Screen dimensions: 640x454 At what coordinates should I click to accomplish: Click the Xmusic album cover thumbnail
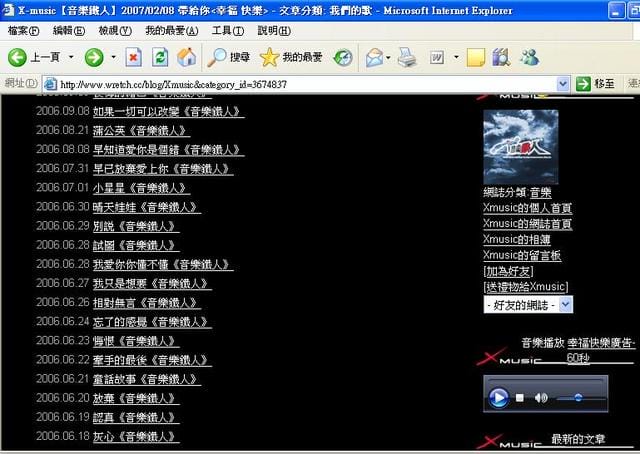(520, 146)
